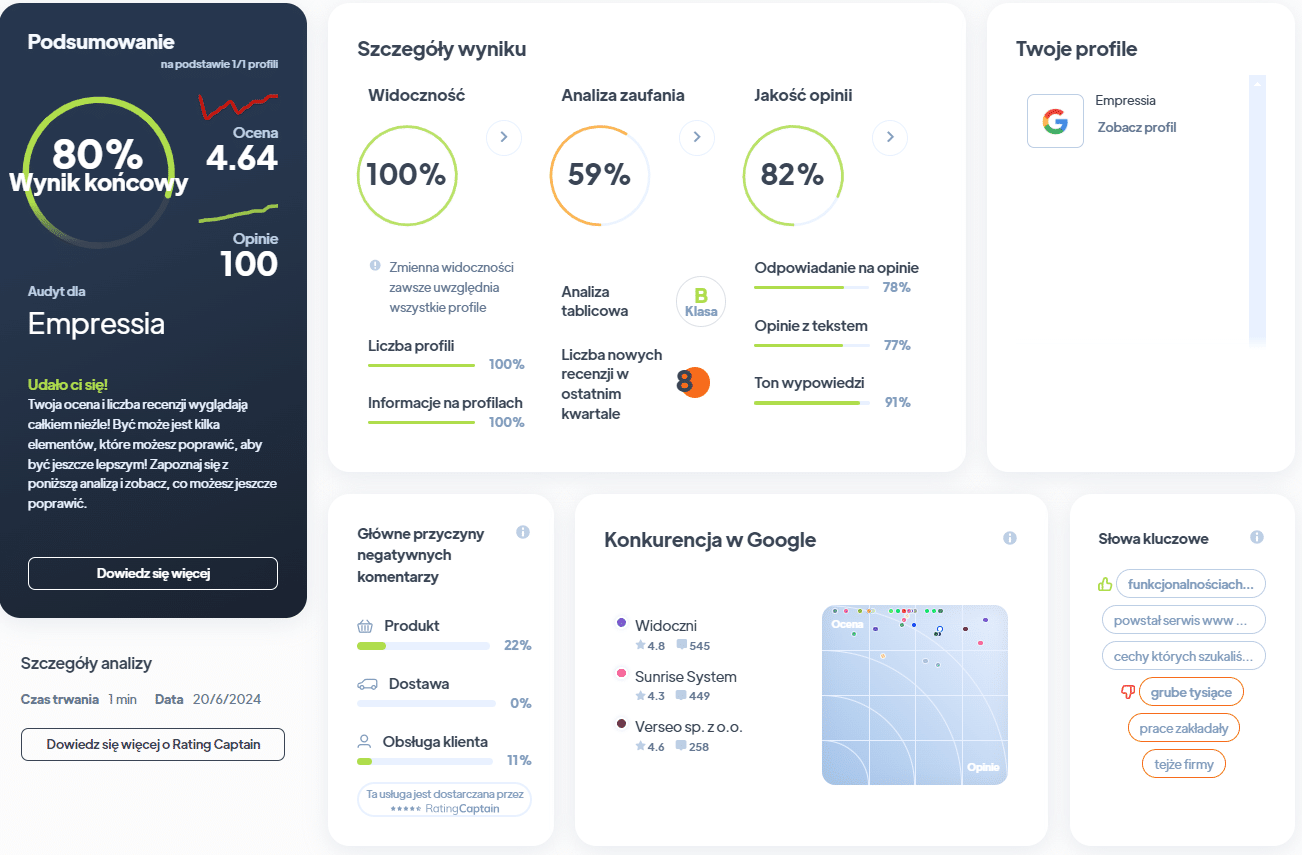Open the Widoczność details arrow

tap(504, 137)
